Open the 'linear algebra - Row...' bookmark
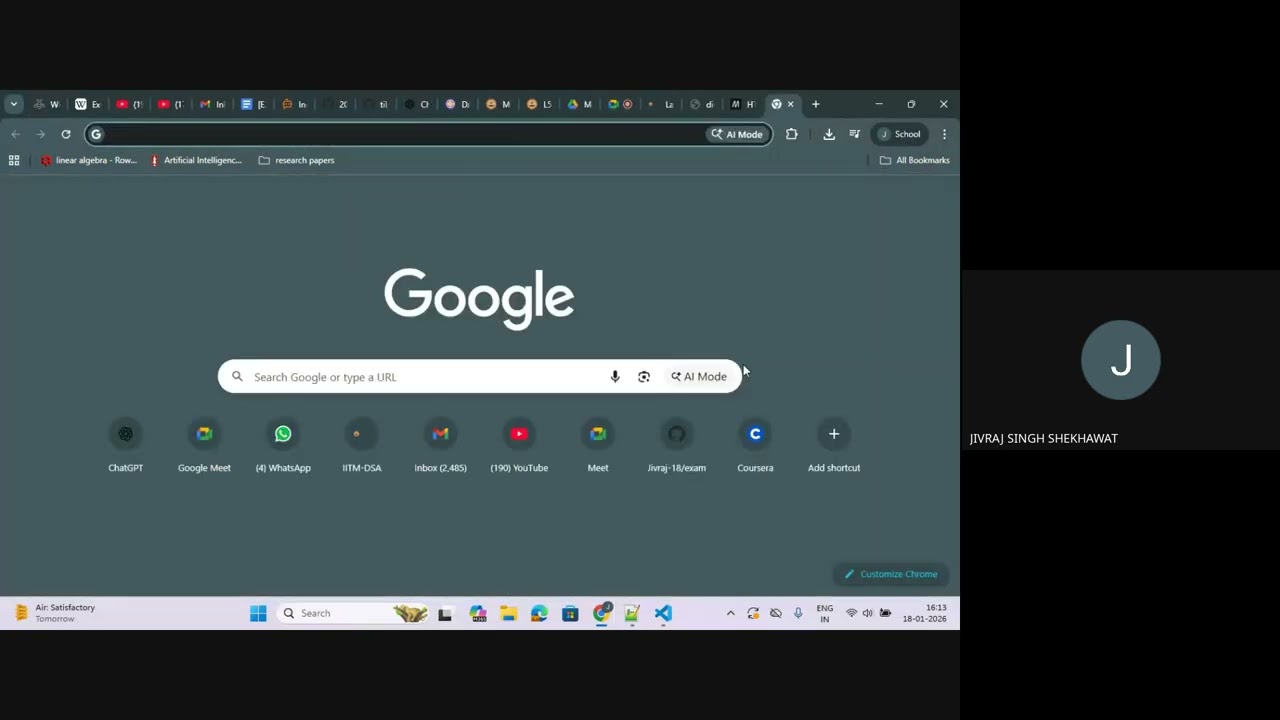This screenshot has width=1280, height=720. (x=89, y=160)
